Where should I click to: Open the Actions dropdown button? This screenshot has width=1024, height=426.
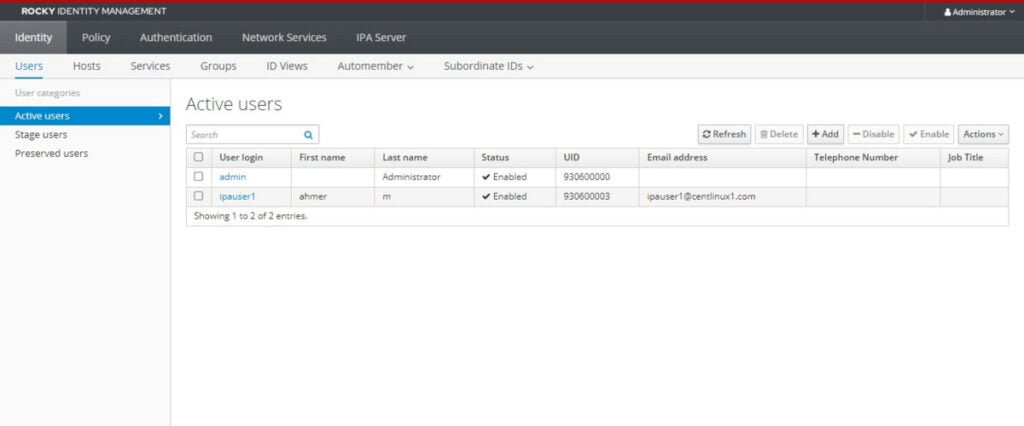pyautogui.click(x=983, y=134)
